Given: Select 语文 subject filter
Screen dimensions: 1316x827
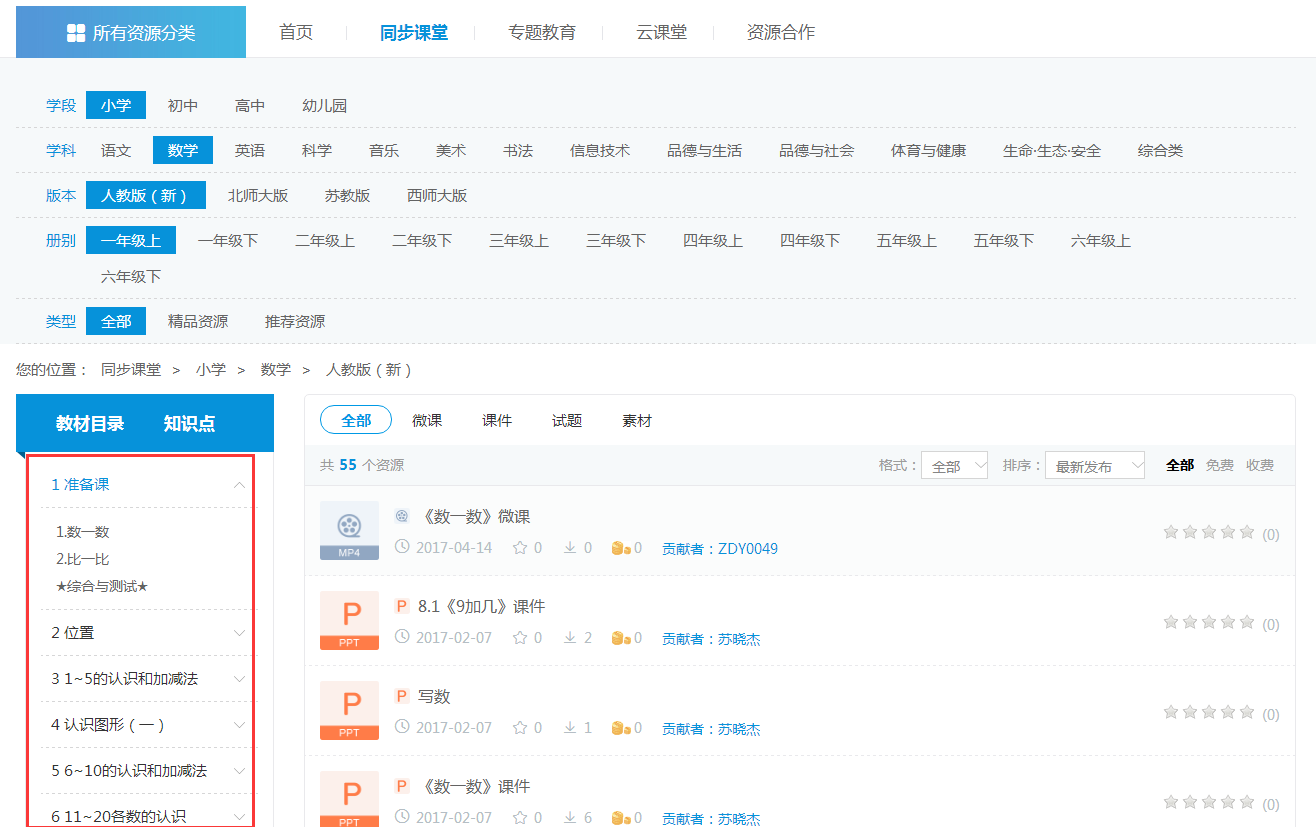Looking at the screenshot, I should (116, 150).
